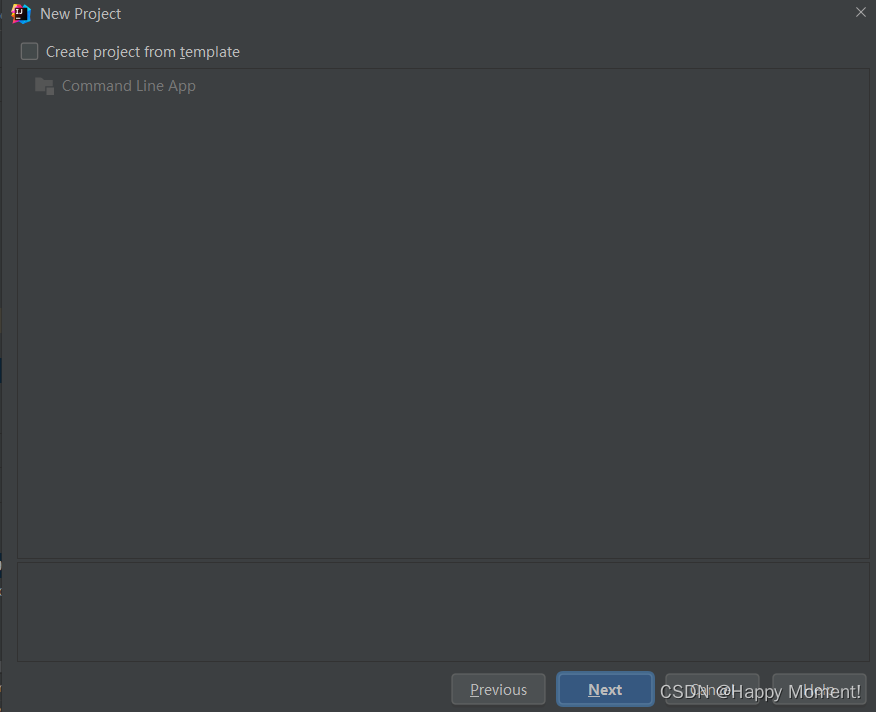Image resolution: width=876 pixels, height=712 pixels.
Task: Click the Cancel button behind the watermark
Action: tap(712, 690)
